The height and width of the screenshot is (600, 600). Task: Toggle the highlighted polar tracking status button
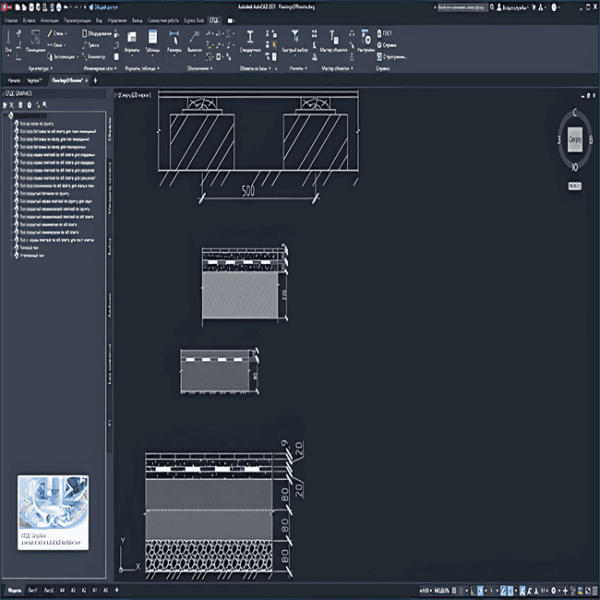pyautogui.click(x=480, y=591)
